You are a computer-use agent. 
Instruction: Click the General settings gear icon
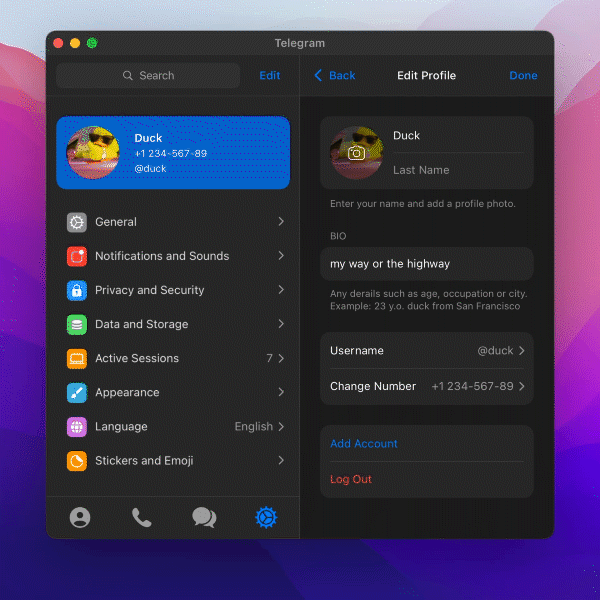pyautogui.click(x=77, y=222)
